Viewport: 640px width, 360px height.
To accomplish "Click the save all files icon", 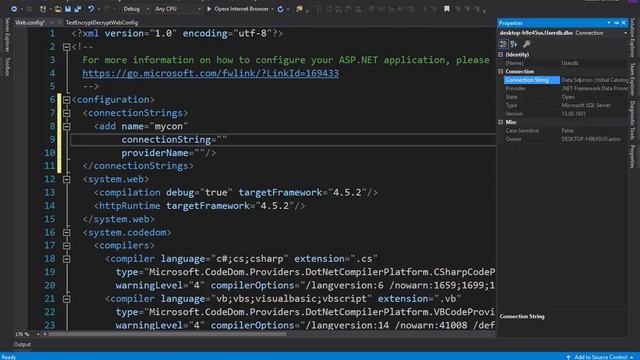I will click(x=78, y=9).
